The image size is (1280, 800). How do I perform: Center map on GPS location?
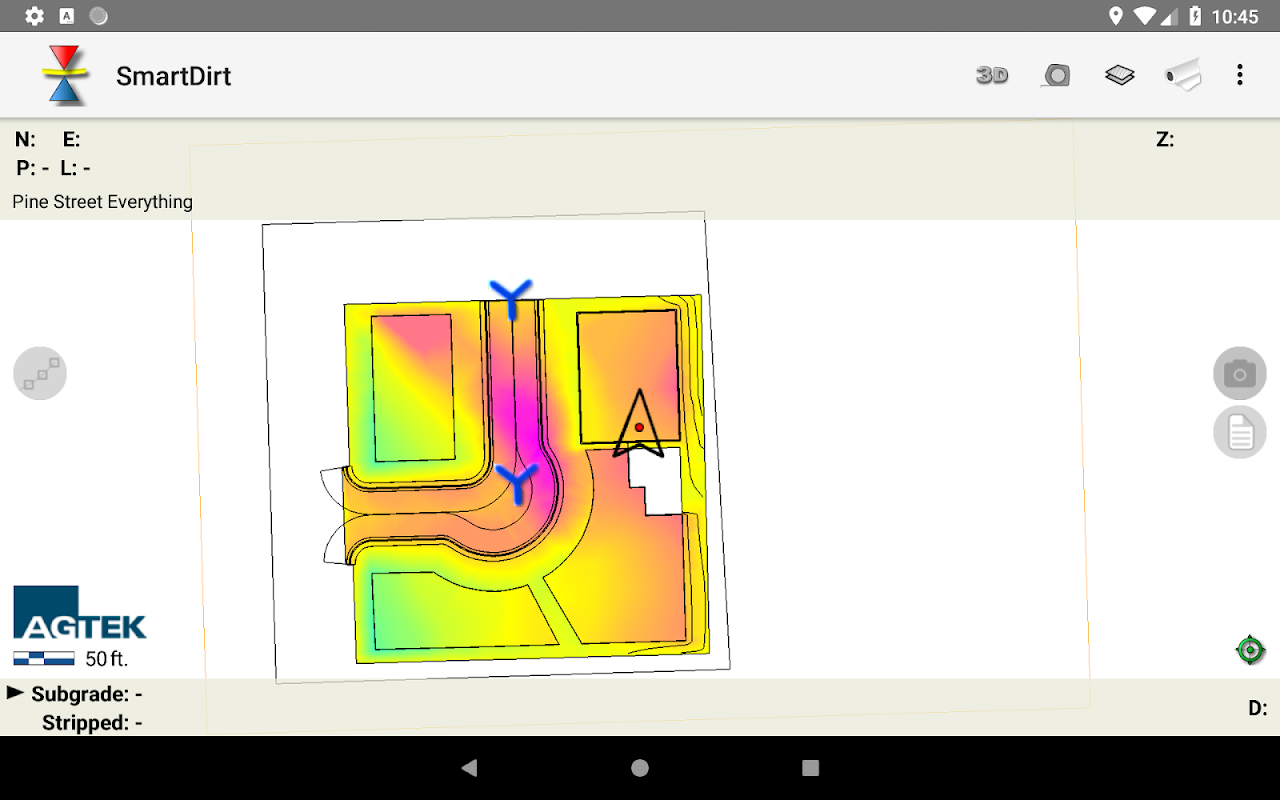pos(1250,650)
